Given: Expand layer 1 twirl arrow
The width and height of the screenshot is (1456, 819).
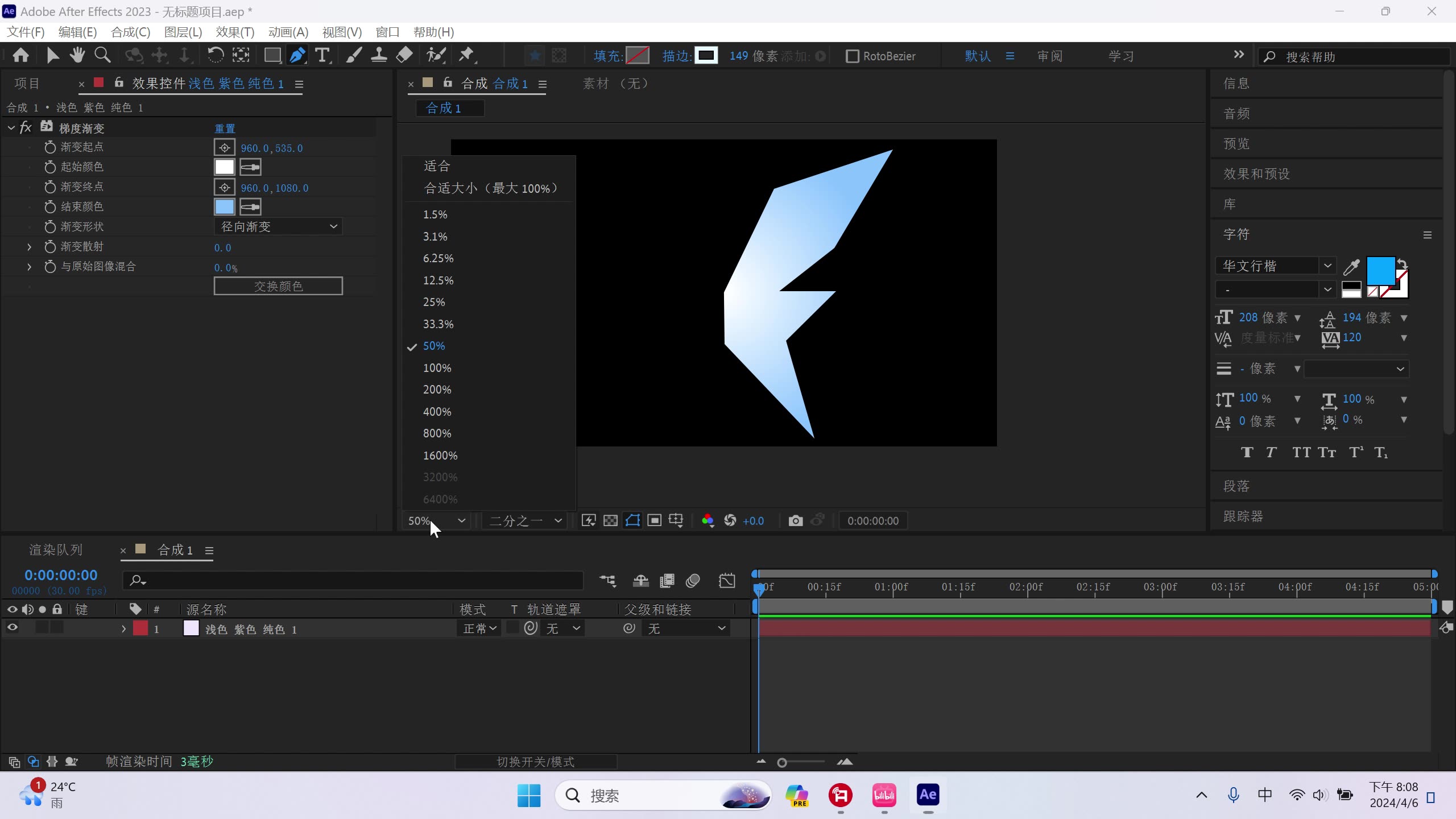Looking at the screenshot, I should [123, 628].
